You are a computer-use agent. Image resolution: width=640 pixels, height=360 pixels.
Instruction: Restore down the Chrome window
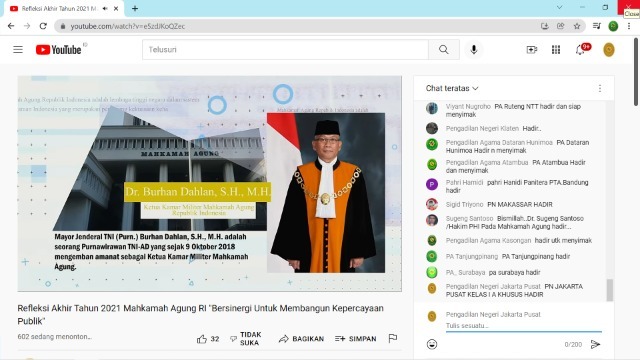pyautogui.click(x=605, y=7)
